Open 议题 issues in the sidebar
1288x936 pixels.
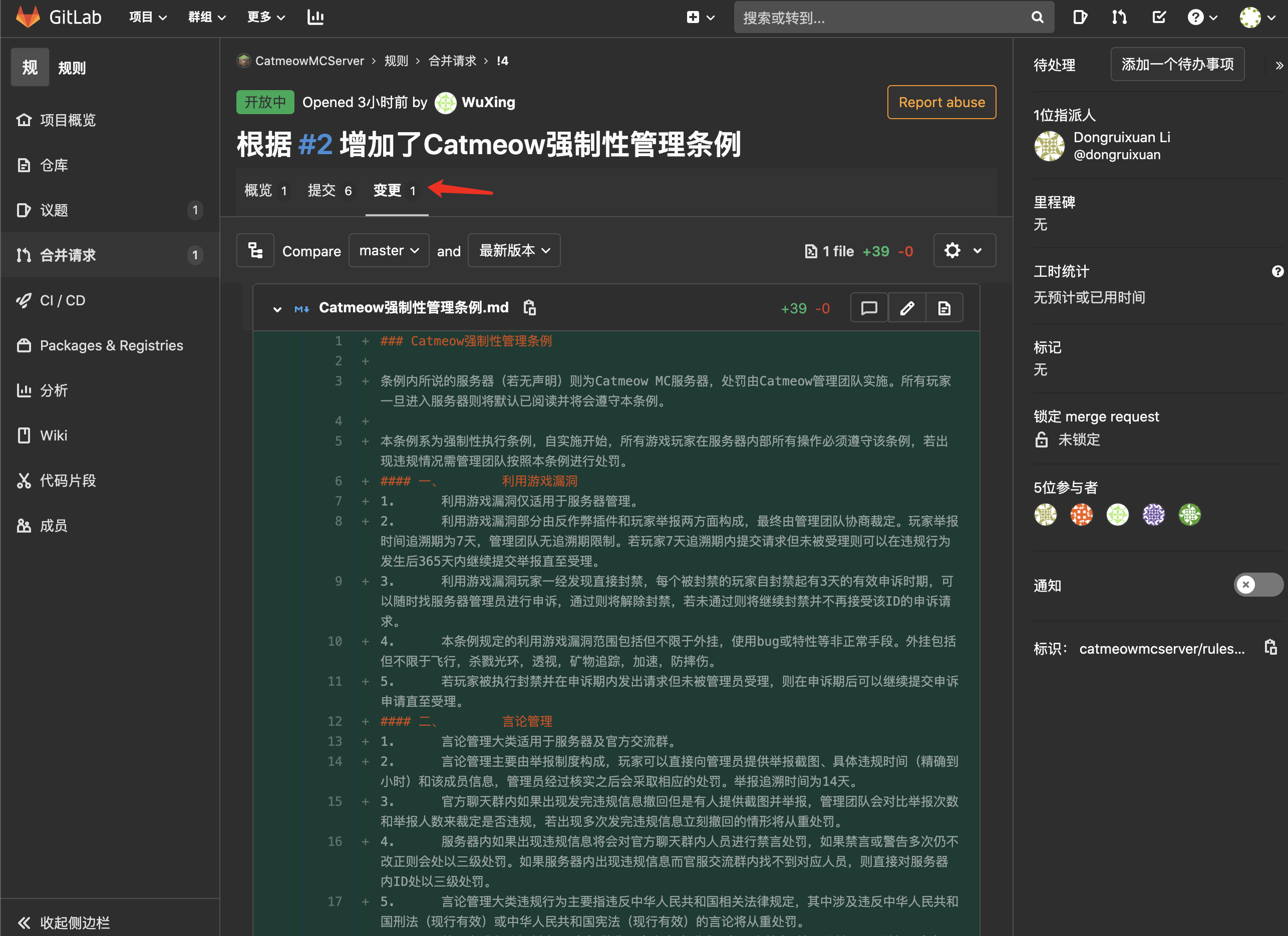point(54,210)
